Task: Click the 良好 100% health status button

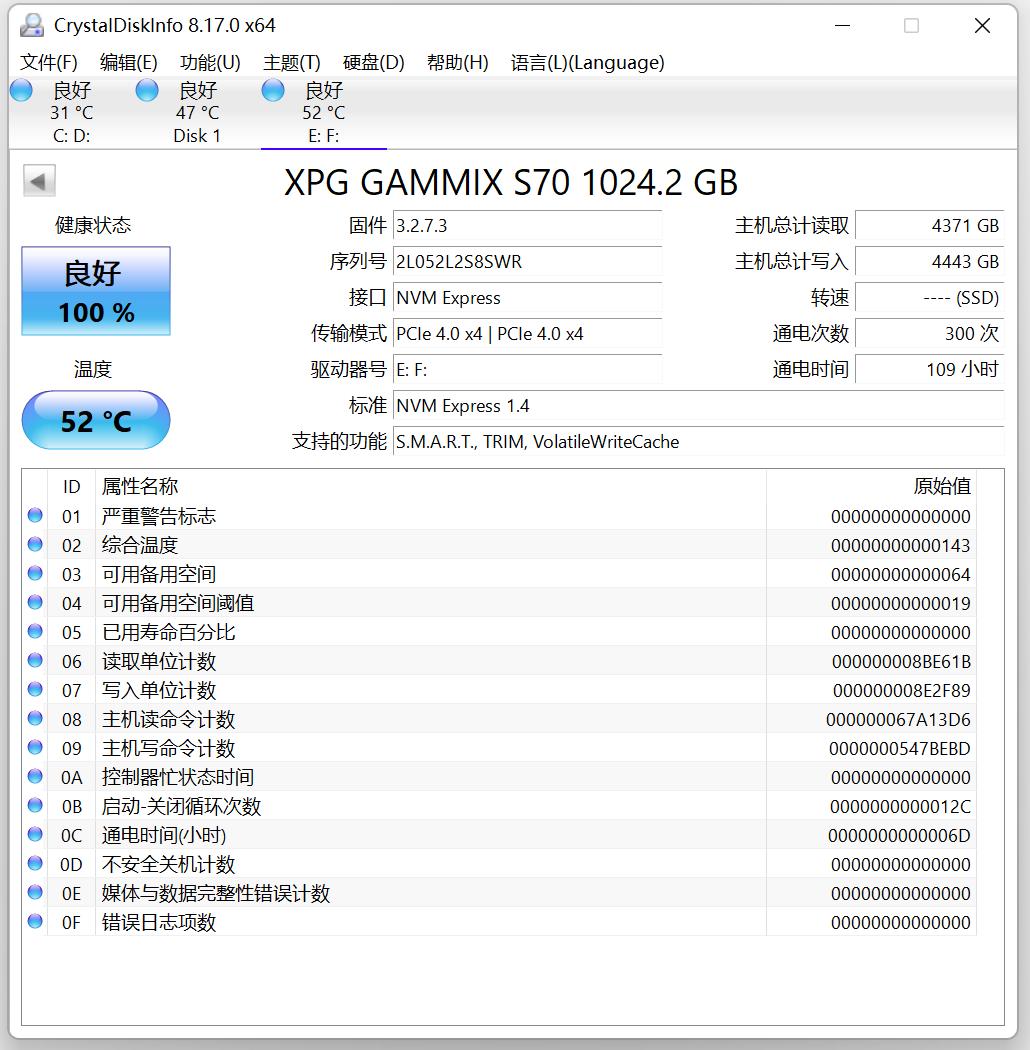Action: pyautogui.click(x=95, y=291)
